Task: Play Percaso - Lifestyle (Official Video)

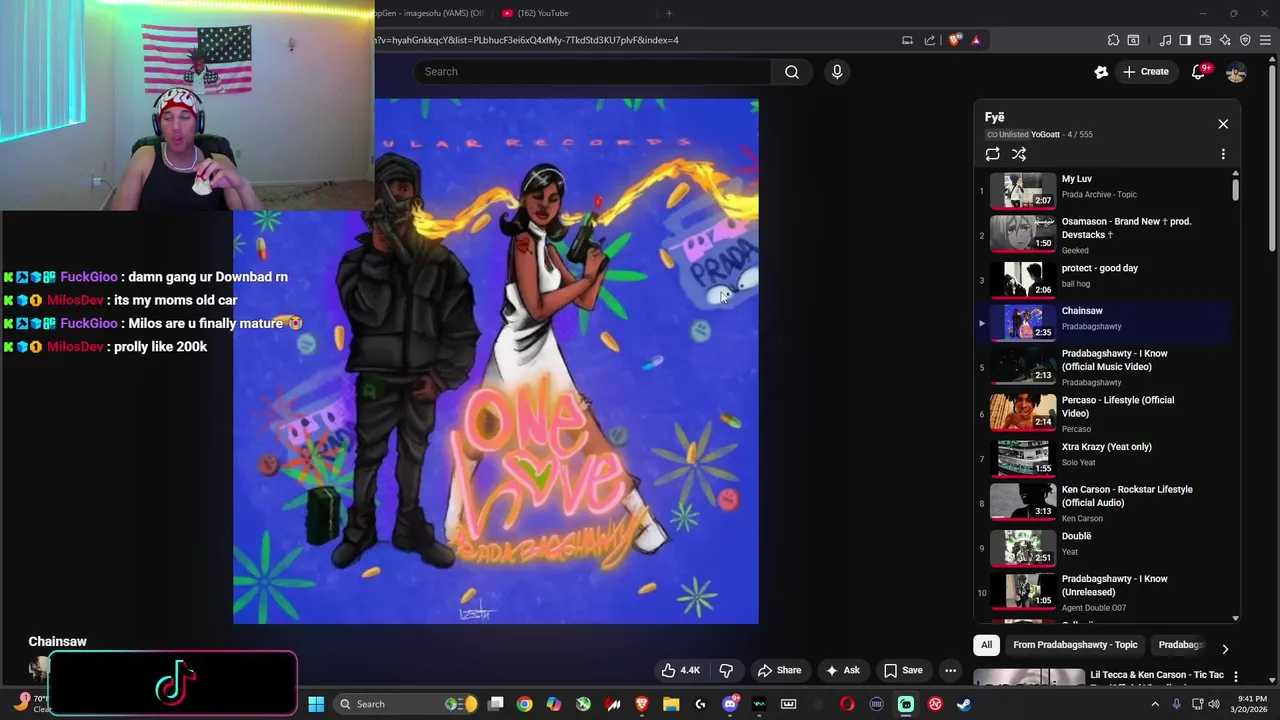Action: pos(1103,413)
